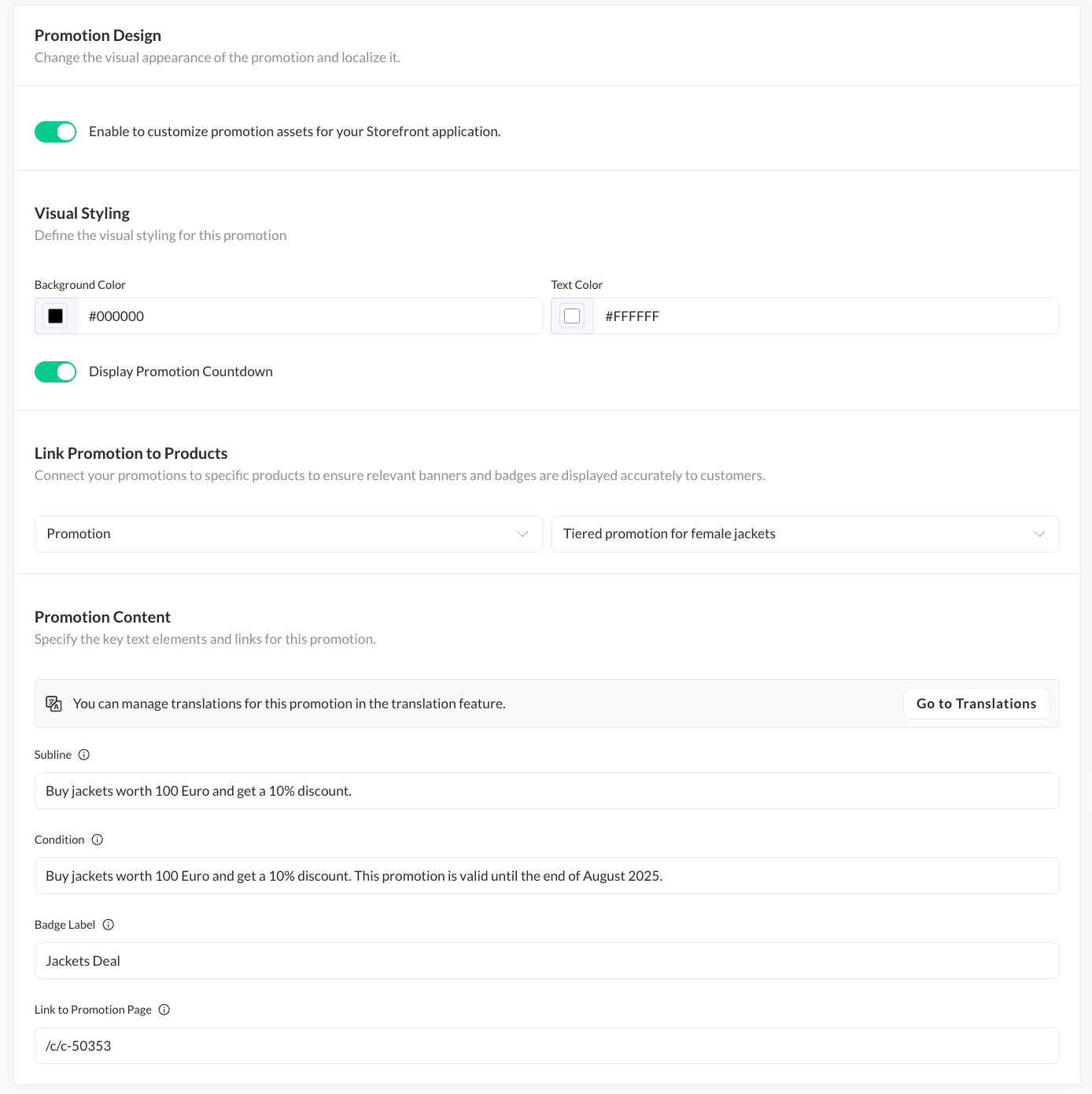Click the info icon beside Condition label
1092x1094 pixels.
(98, 840)
